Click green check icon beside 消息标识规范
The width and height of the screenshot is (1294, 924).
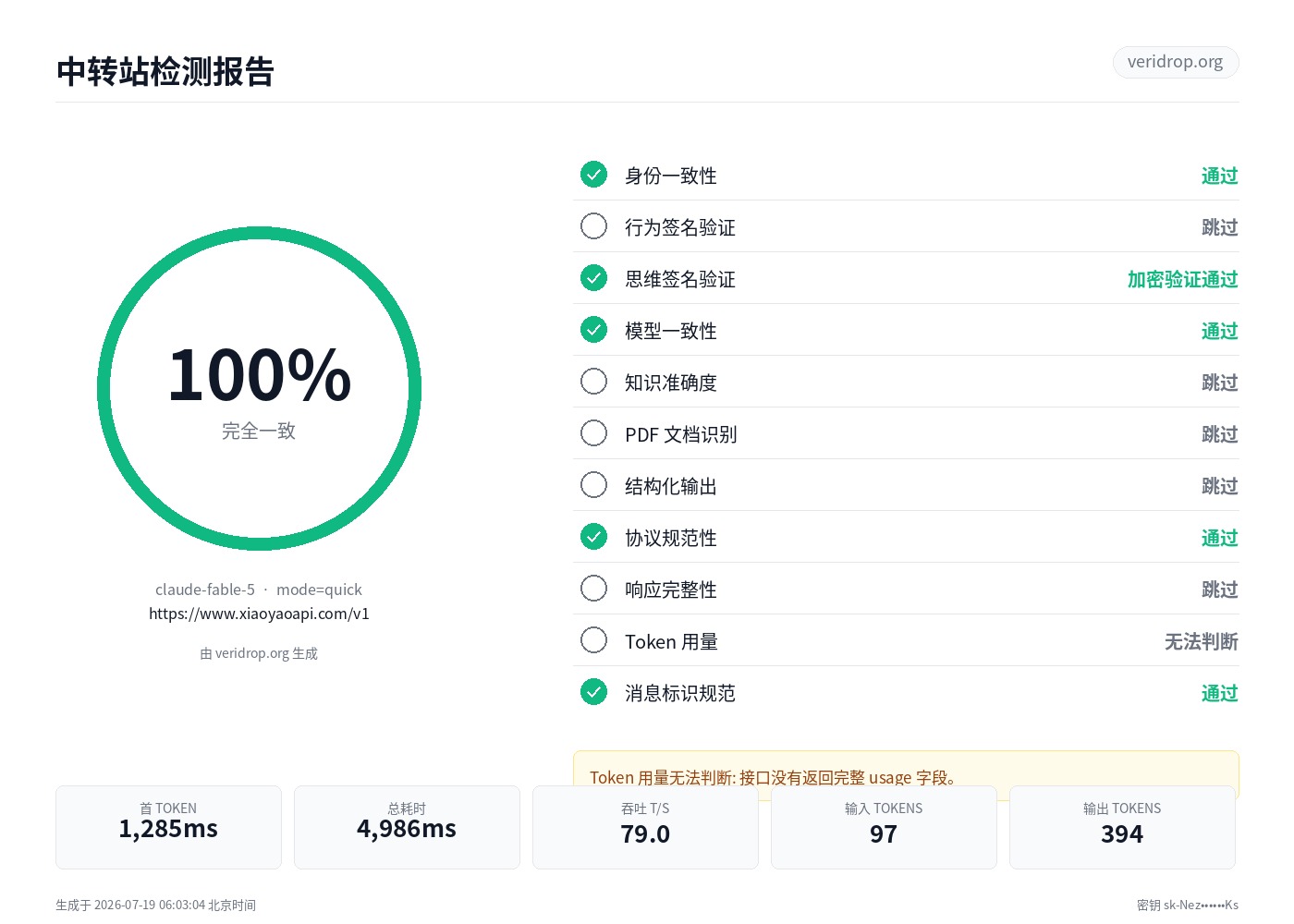[x=593, y=692]
